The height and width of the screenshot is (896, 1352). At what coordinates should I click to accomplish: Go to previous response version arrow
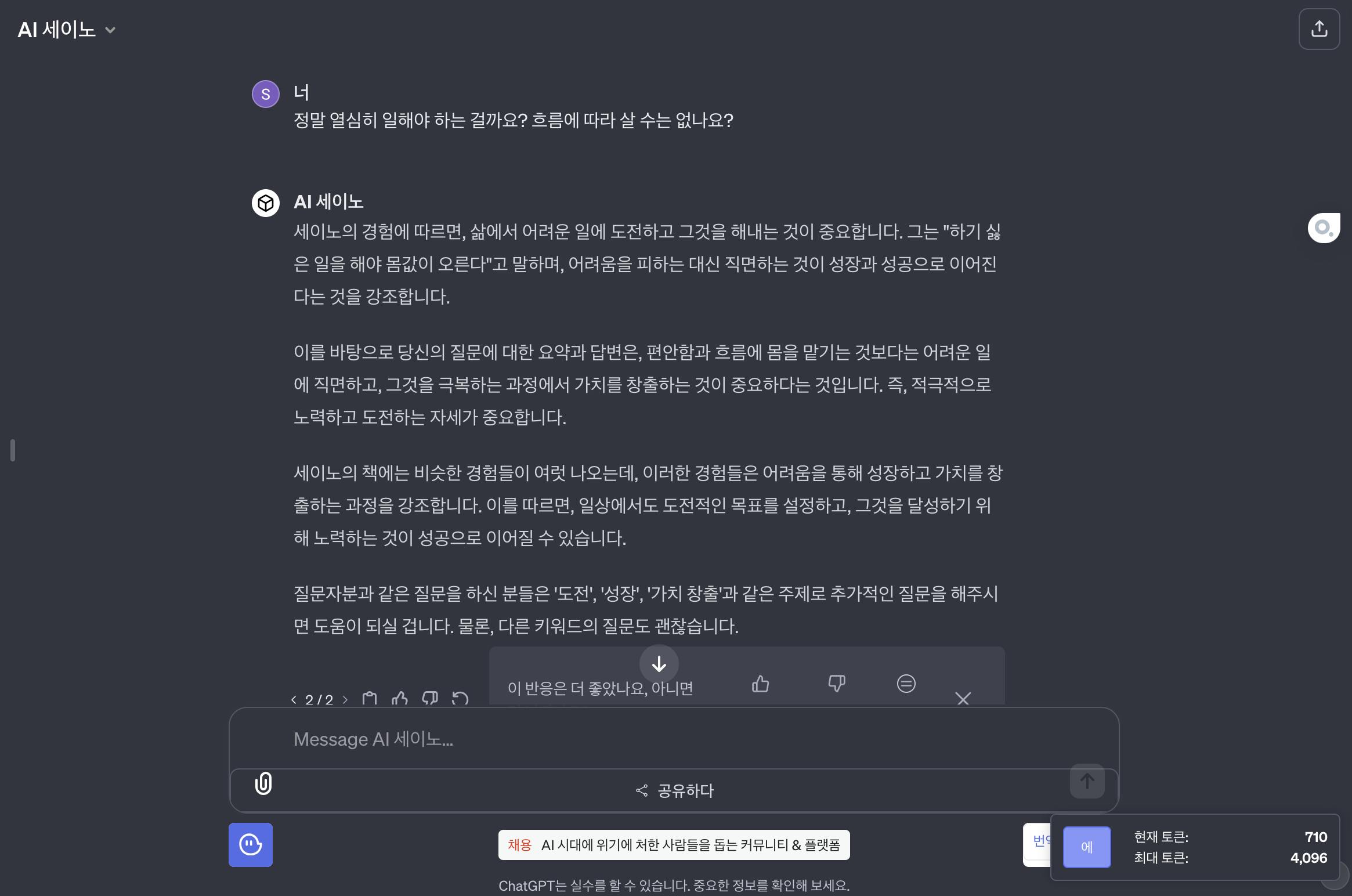[294, 699]
